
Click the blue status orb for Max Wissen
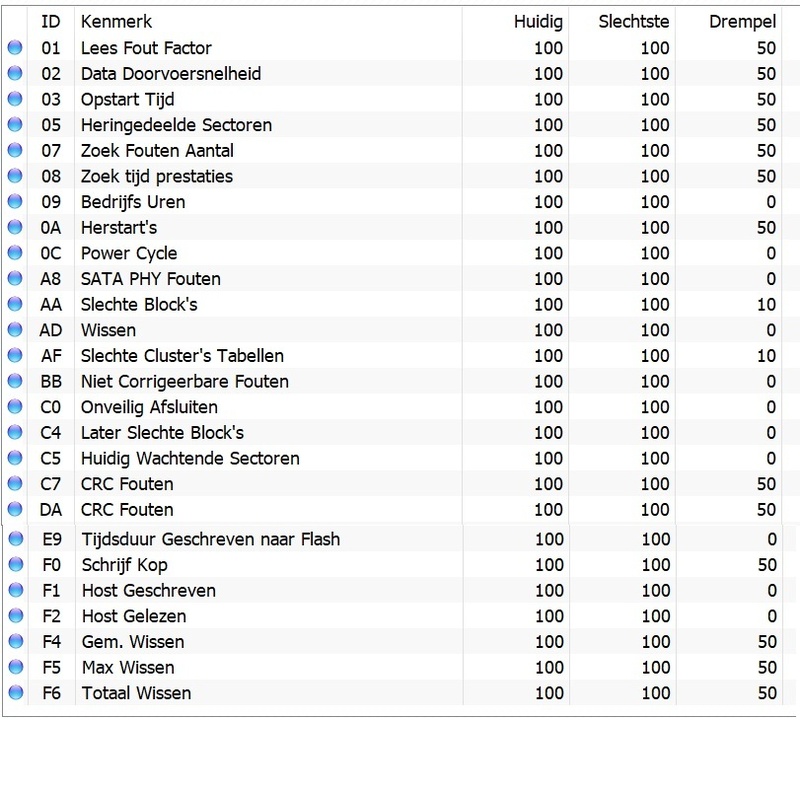click(16, 667)
